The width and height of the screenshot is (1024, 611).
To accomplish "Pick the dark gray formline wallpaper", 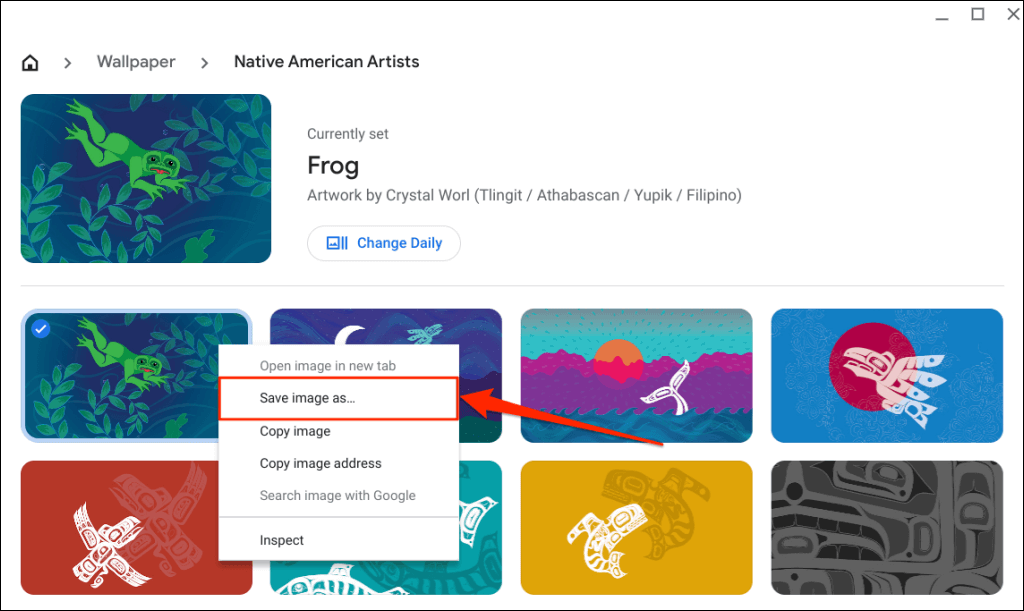I will click(886, 527).
